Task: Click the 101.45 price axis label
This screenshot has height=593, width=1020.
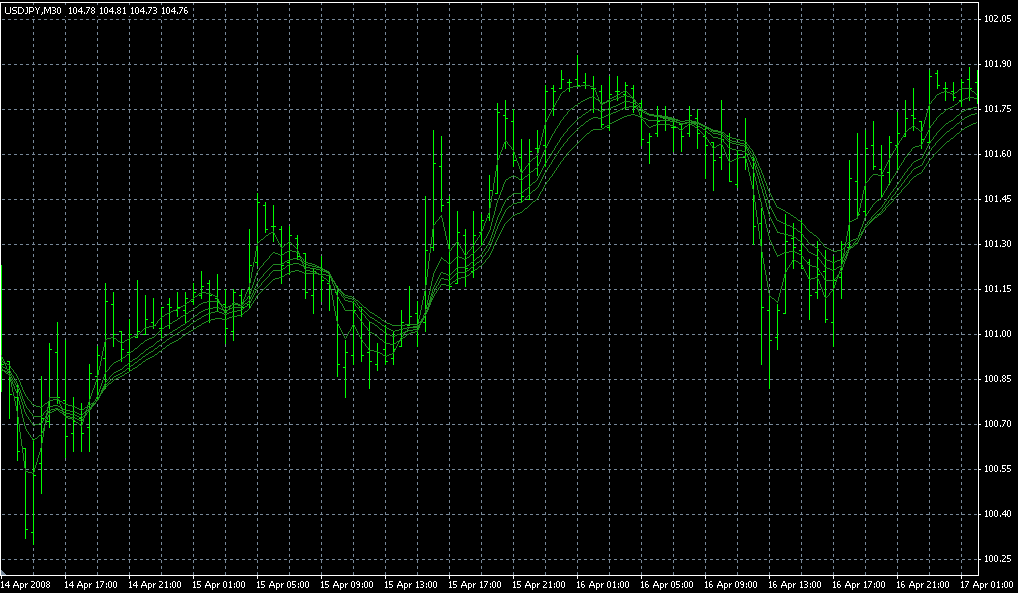Action: pos(998,199)
